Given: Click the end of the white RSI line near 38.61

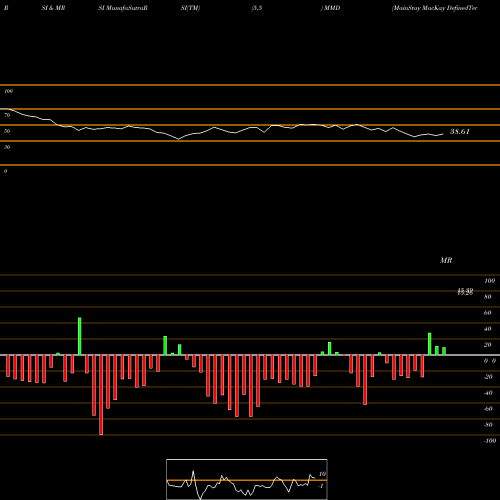Looking at the screenshot, I should pos(443,134).
